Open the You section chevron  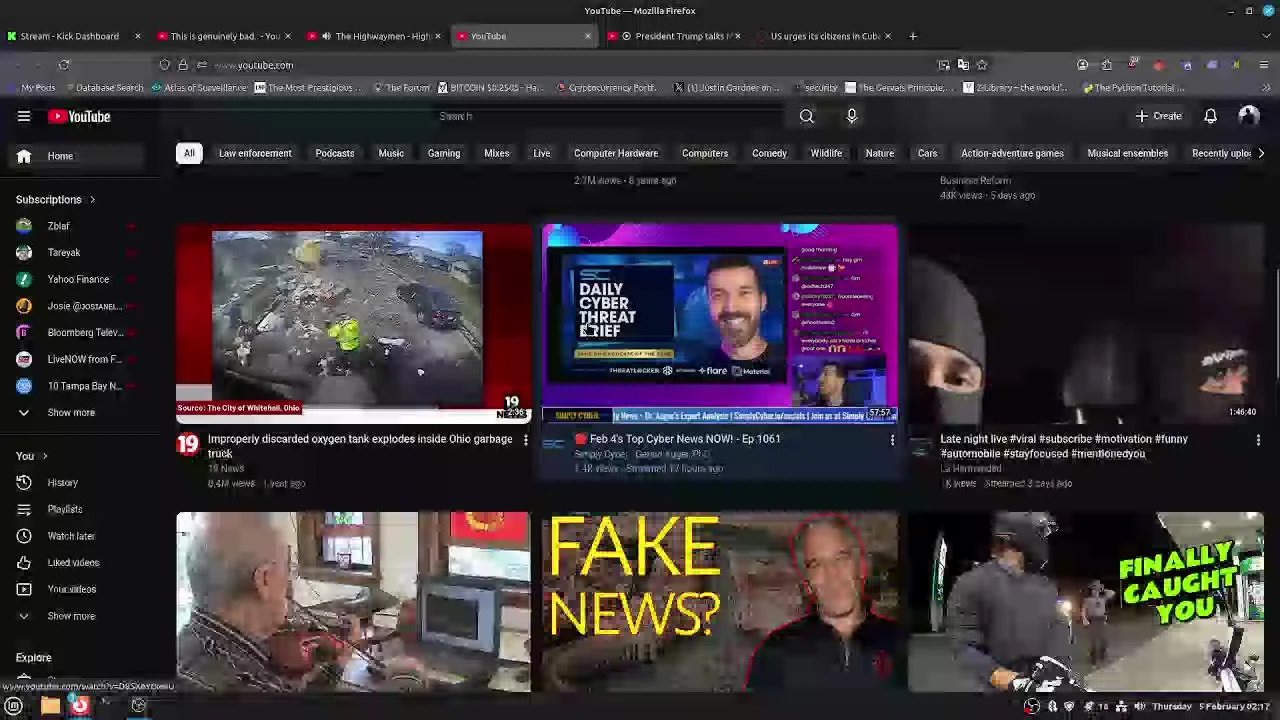click(x=45, y=456)
